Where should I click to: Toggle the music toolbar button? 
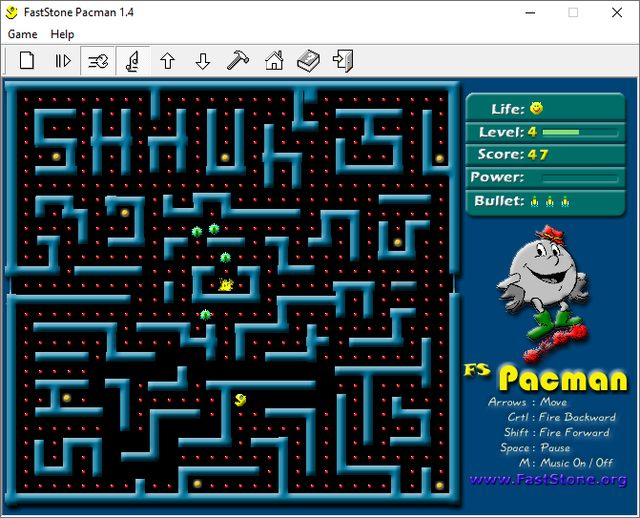click(133, 61)
